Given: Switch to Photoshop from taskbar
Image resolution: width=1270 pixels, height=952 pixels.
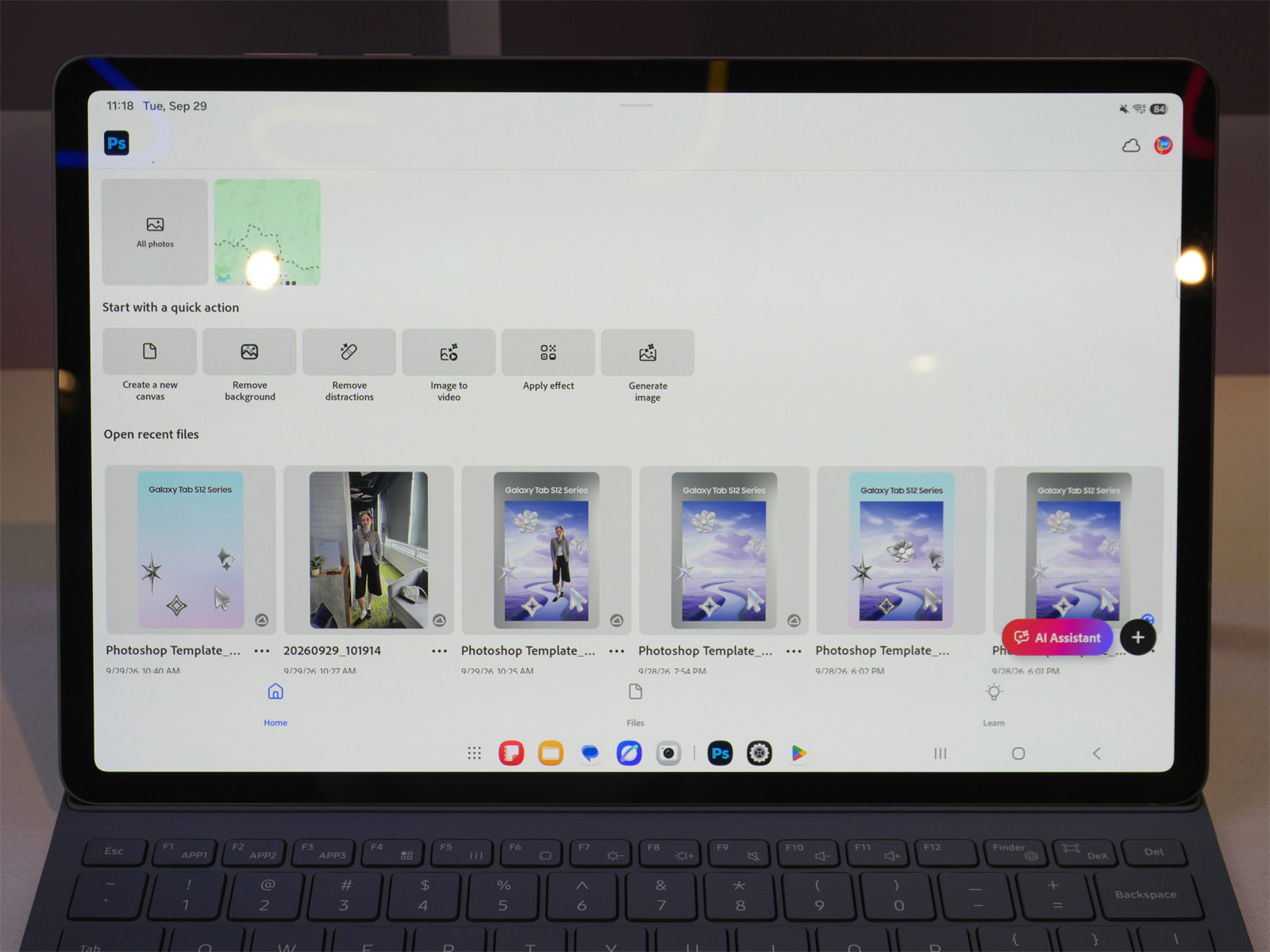Looking at the screenshot, I should [720, 753].
